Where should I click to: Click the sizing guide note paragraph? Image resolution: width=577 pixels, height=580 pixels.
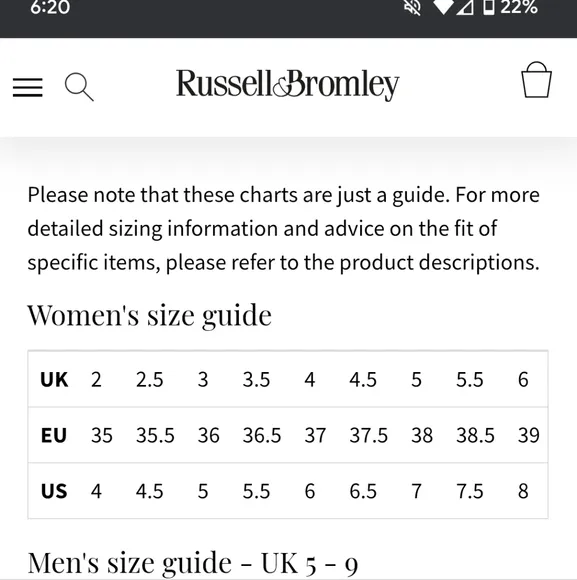(x=284, y=229)
